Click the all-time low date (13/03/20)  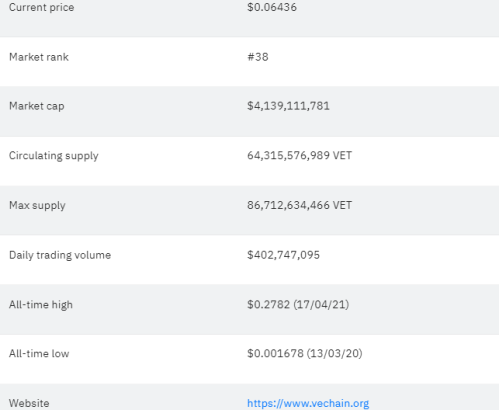click(334, 353)
